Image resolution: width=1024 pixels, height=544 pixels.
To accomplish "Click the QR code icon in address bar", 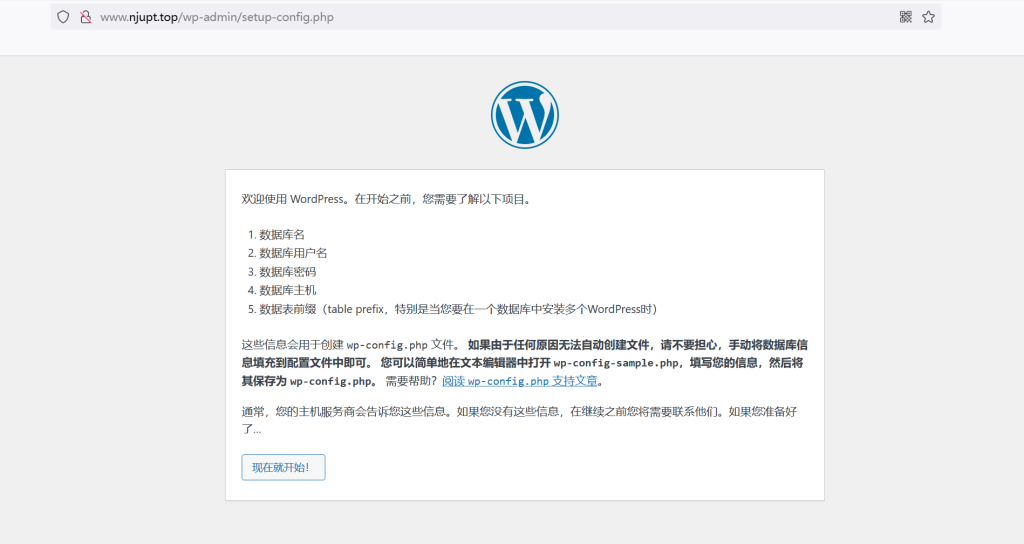I will point(905,17).
